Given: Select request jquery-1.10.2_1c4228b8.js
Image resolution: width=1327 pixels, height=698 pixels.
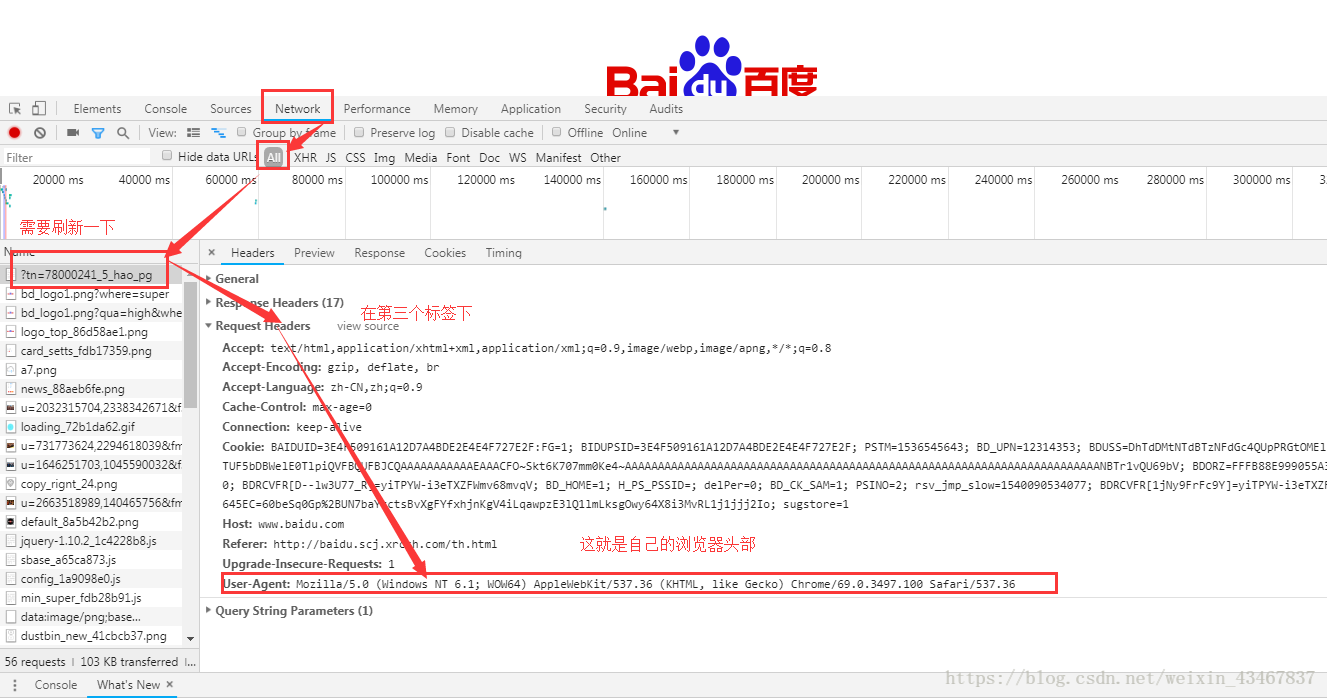Looking at the screenshot, I should (91, 541).
